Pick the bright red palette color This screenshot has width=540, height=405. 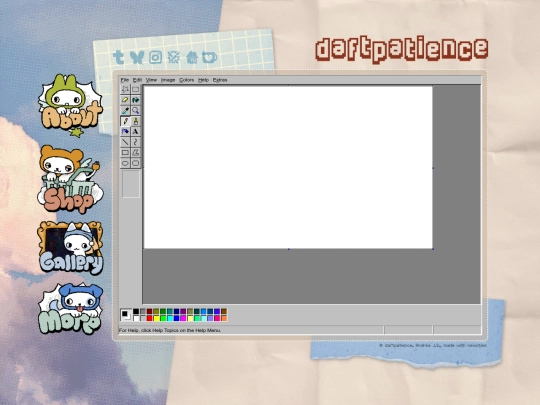(149, 318)
